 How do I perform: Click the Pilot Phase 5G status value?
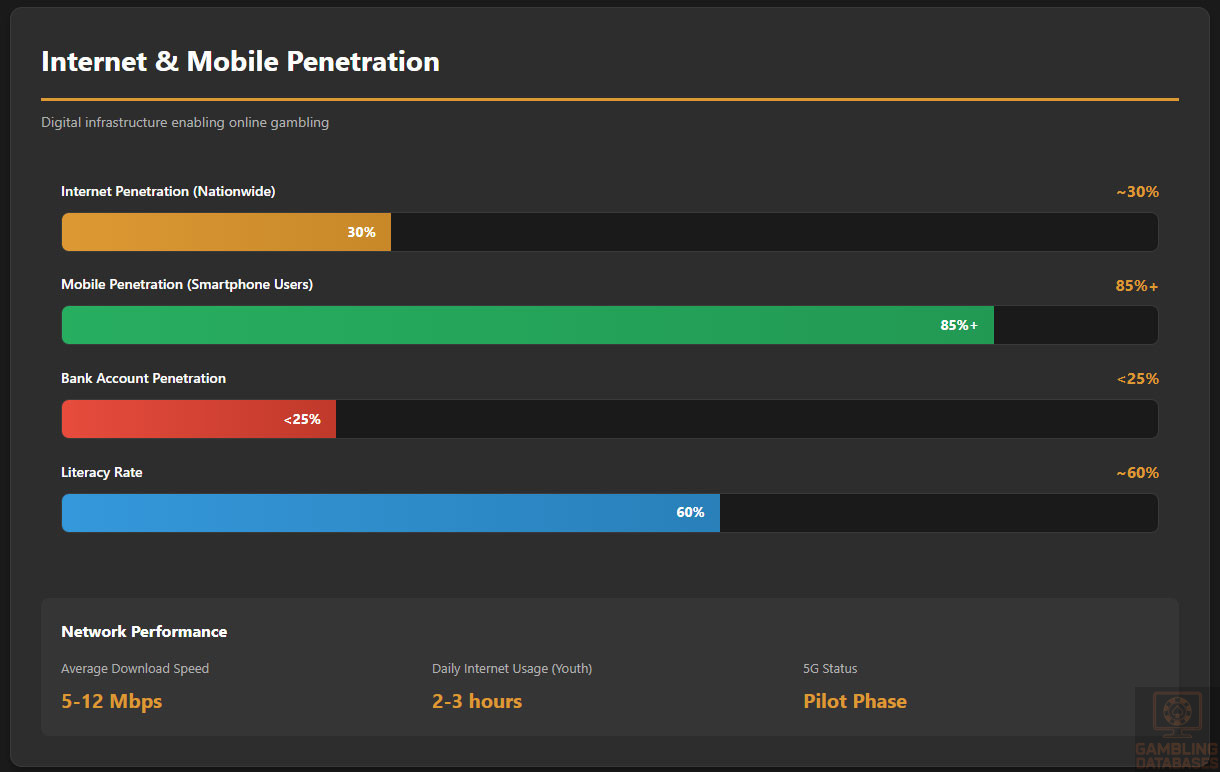point(855,701)
